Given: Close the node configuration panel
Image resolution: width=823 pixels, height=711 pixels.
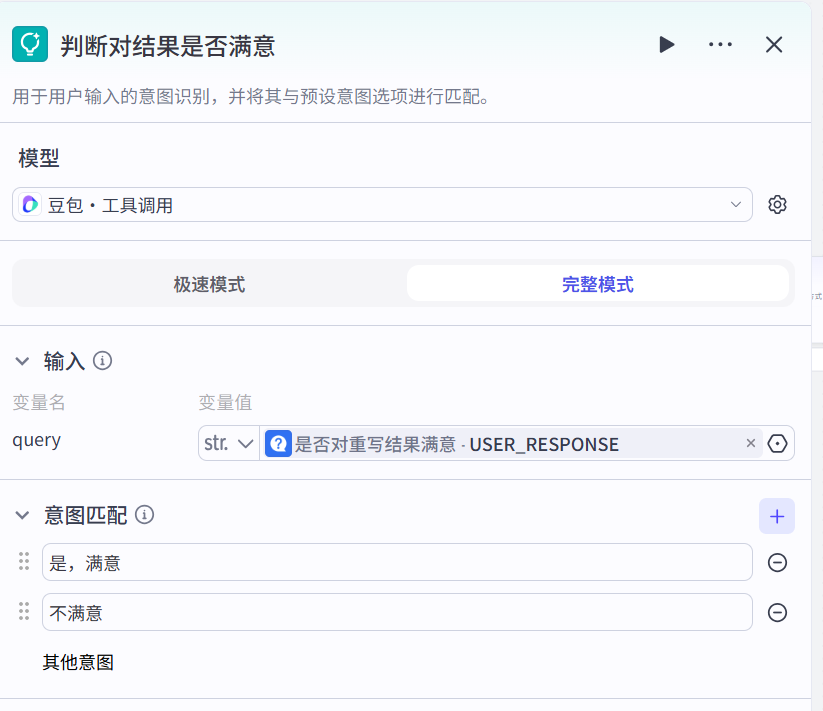Looking at the screenshot, I should tap(773, 45).
